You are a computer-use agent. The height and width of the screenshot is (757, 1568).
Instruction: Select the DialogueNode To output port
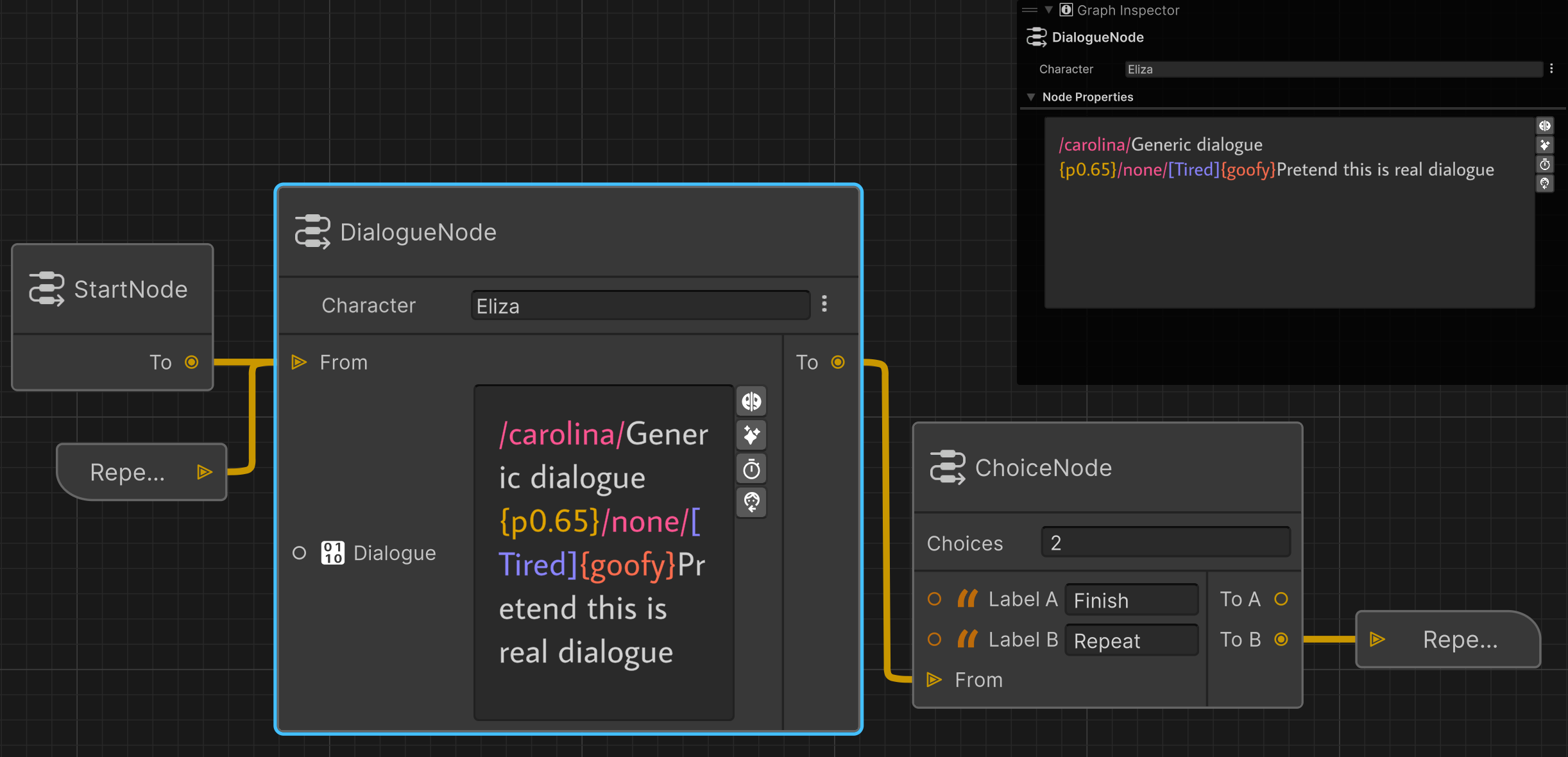click(x=837, y=362)
